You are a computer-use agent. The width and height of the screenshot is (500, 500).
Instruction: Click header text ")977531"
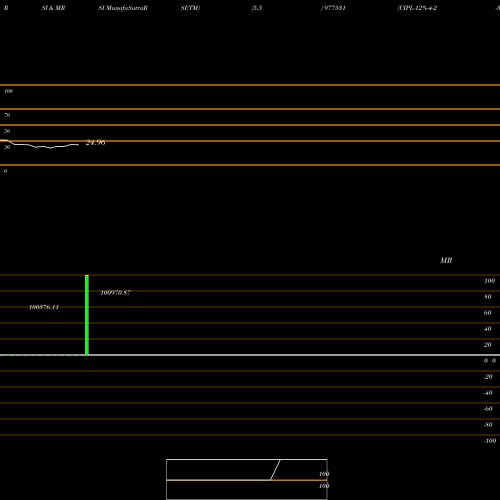(x=333, y=8)
